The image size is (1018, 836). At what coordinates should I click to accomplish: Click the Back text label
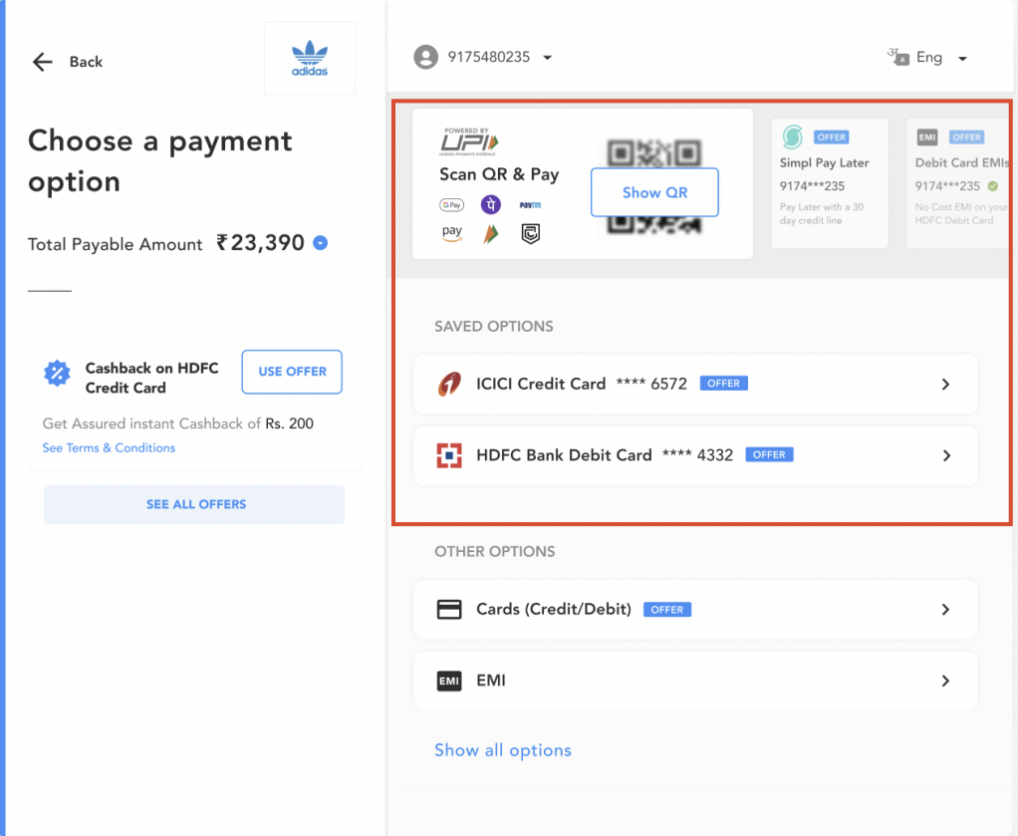pos(86,62)
